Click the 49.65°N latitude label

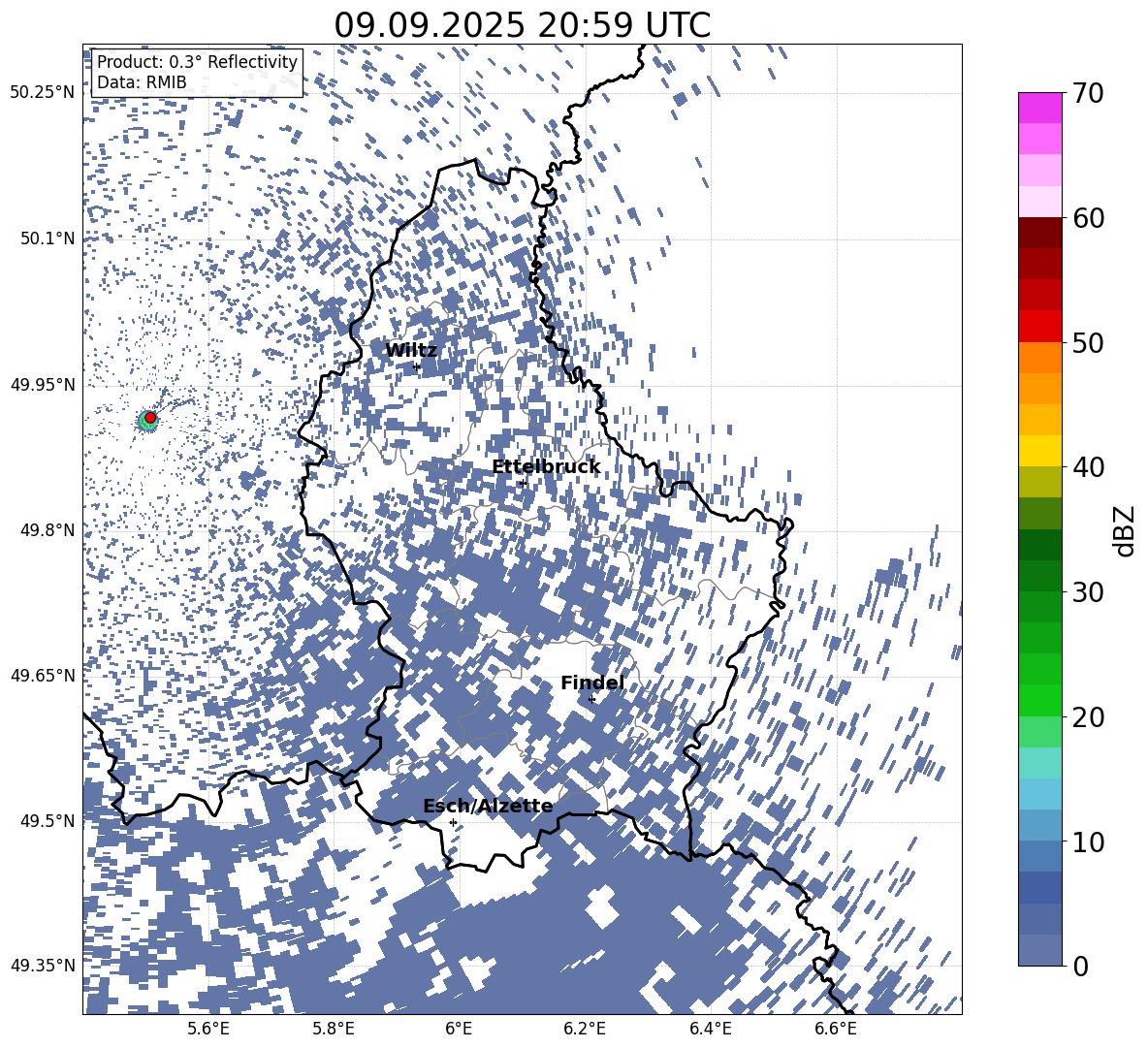click(x=43, y=675)
